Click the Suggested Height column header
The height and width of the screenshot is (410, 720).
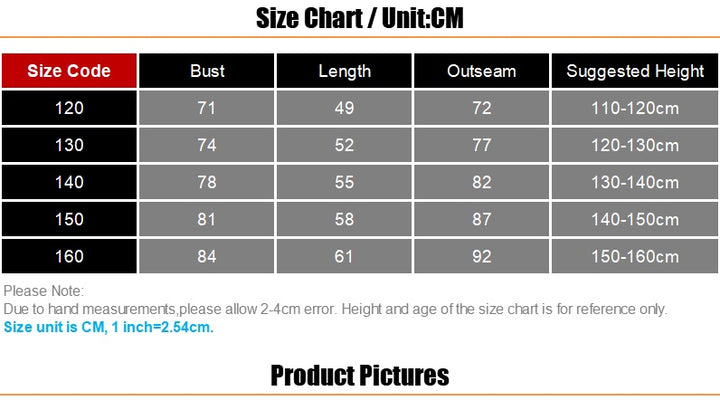pos(635,71)
